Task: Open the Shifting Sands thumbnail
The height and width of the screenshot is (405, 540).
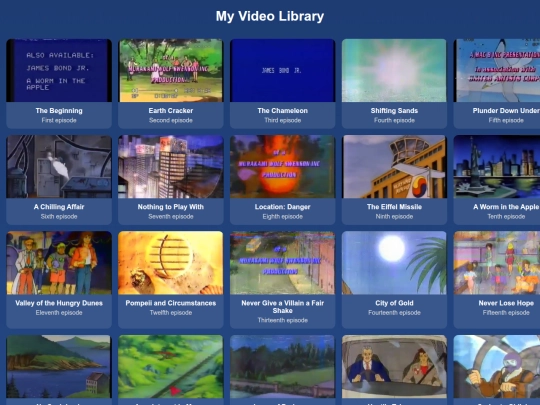Action: pos(394,70)
